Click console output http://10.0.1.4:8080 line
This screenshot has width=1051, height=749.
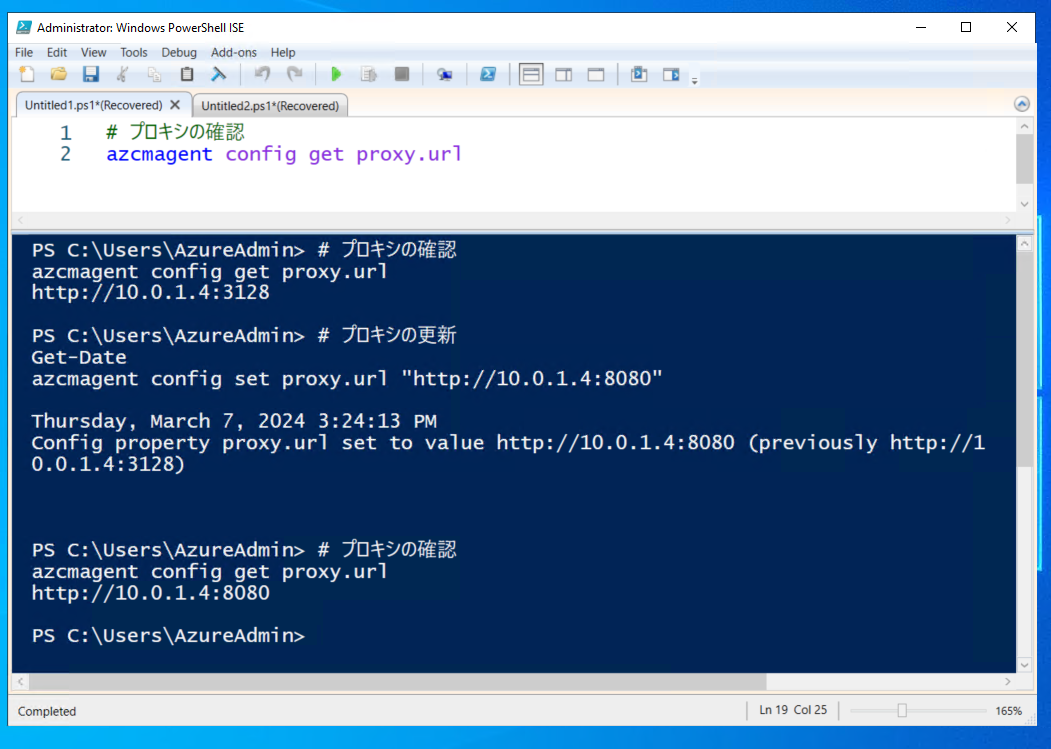150,593
